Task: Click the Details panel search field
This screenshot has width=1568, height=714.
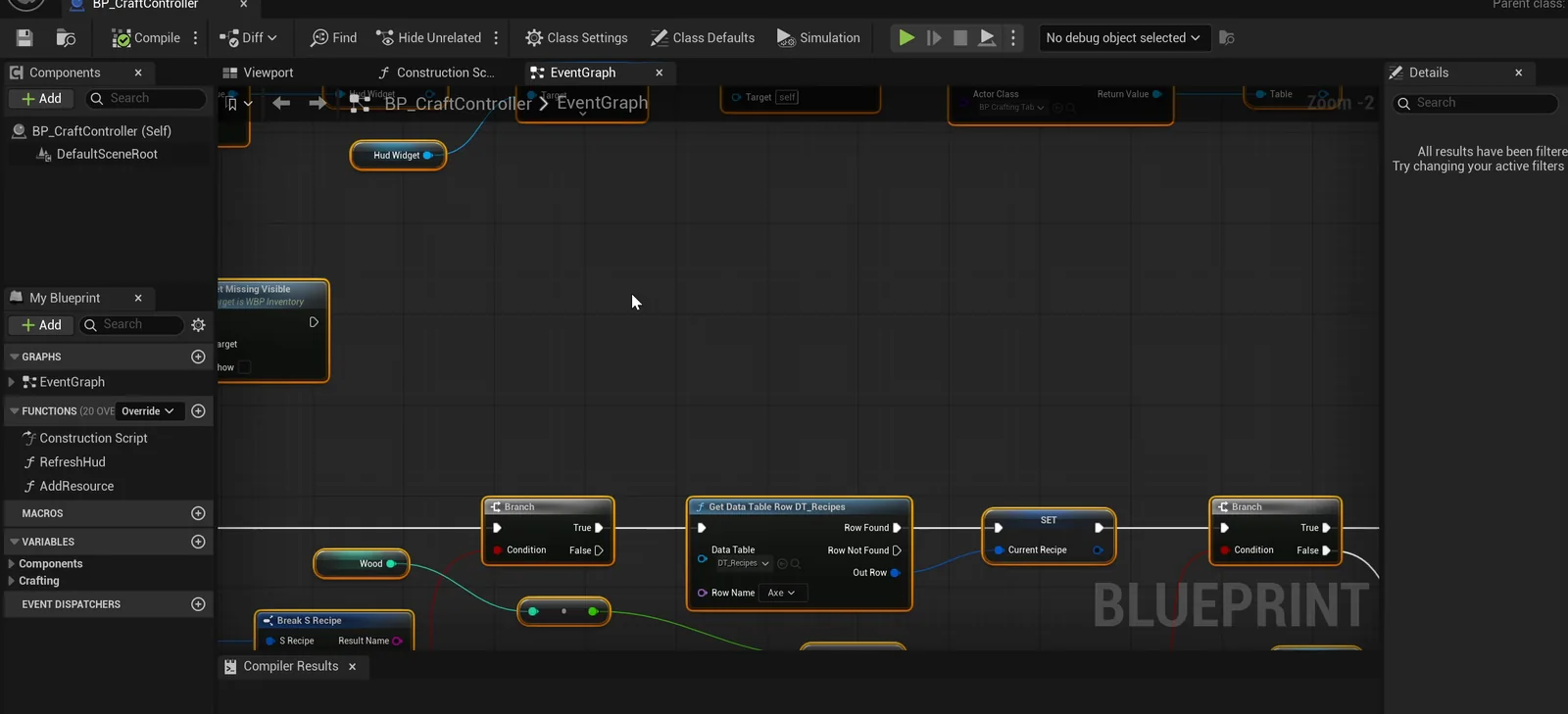Action: coord(1475,103)
